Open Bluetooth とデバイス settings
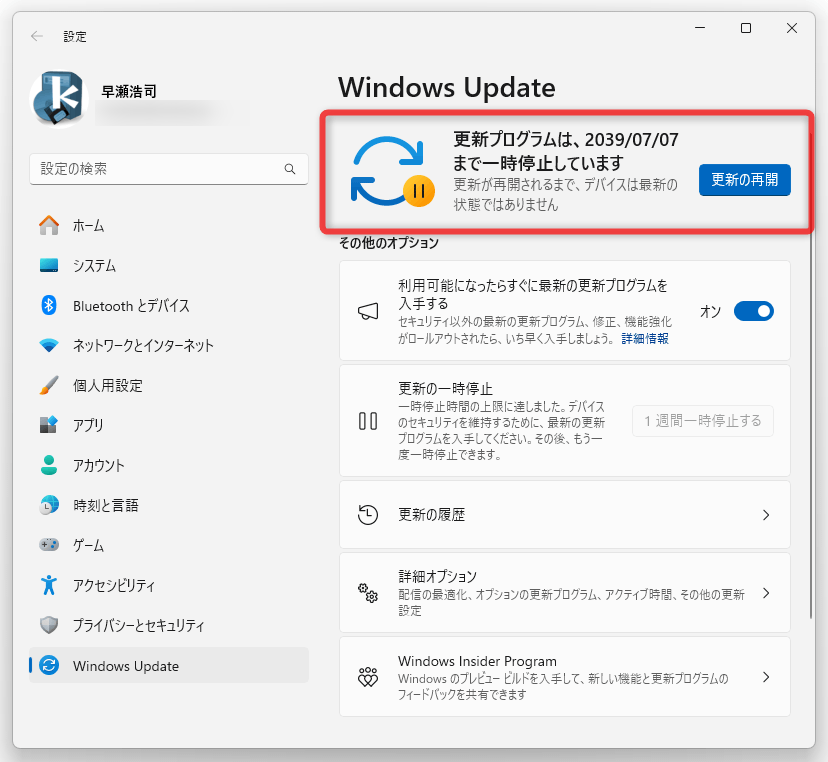 [x=168, y=305]
